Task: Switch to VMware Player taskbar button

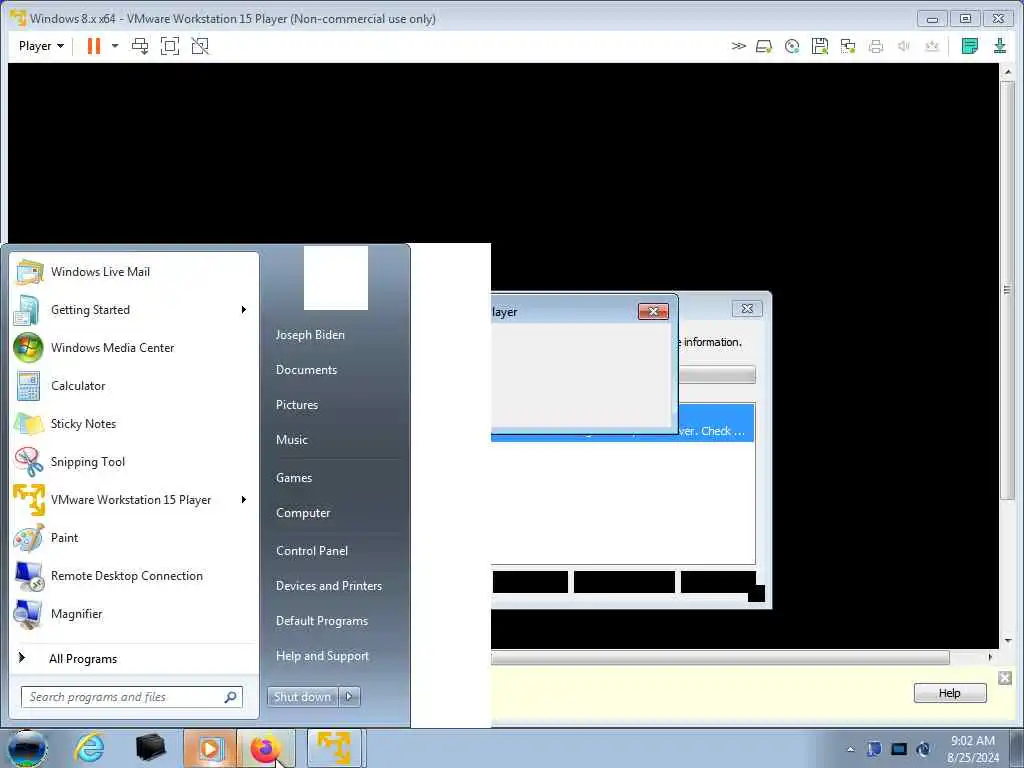Action: pos(334,748)
